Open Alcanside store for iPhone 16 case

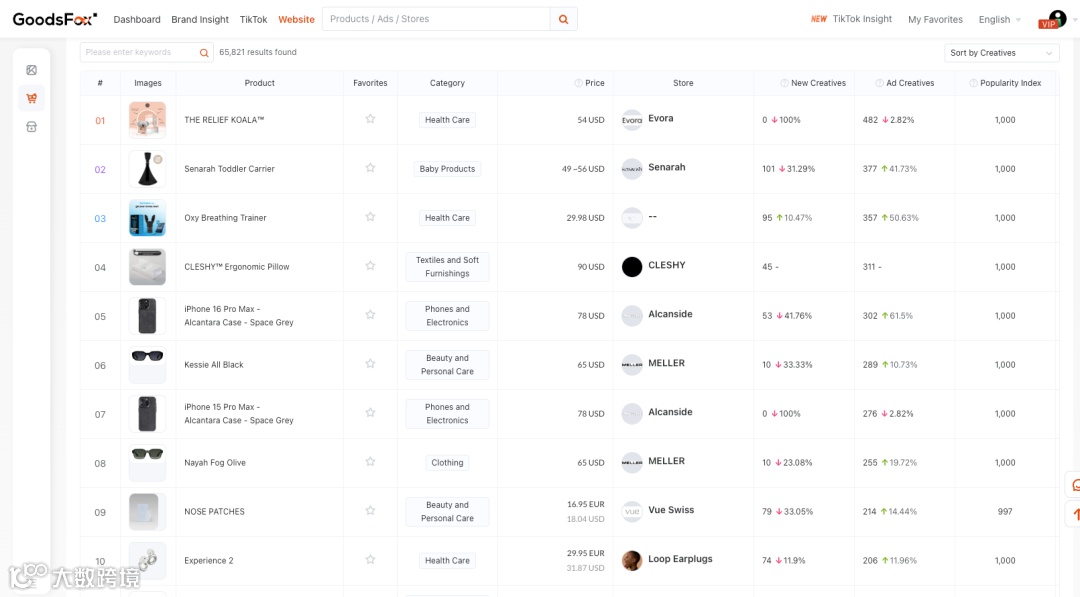coord(670,314)
